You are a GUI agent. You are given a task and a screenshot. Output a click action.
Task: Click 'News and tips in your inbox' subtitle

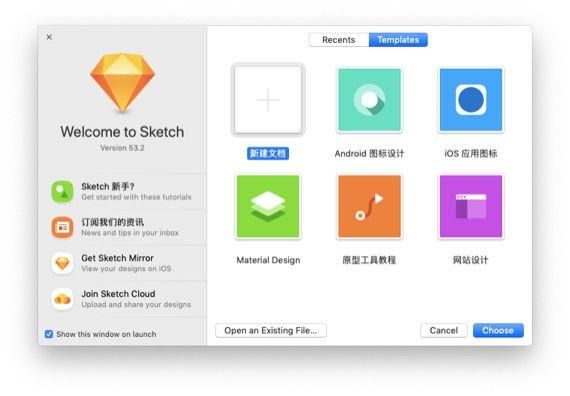(130, 233)
